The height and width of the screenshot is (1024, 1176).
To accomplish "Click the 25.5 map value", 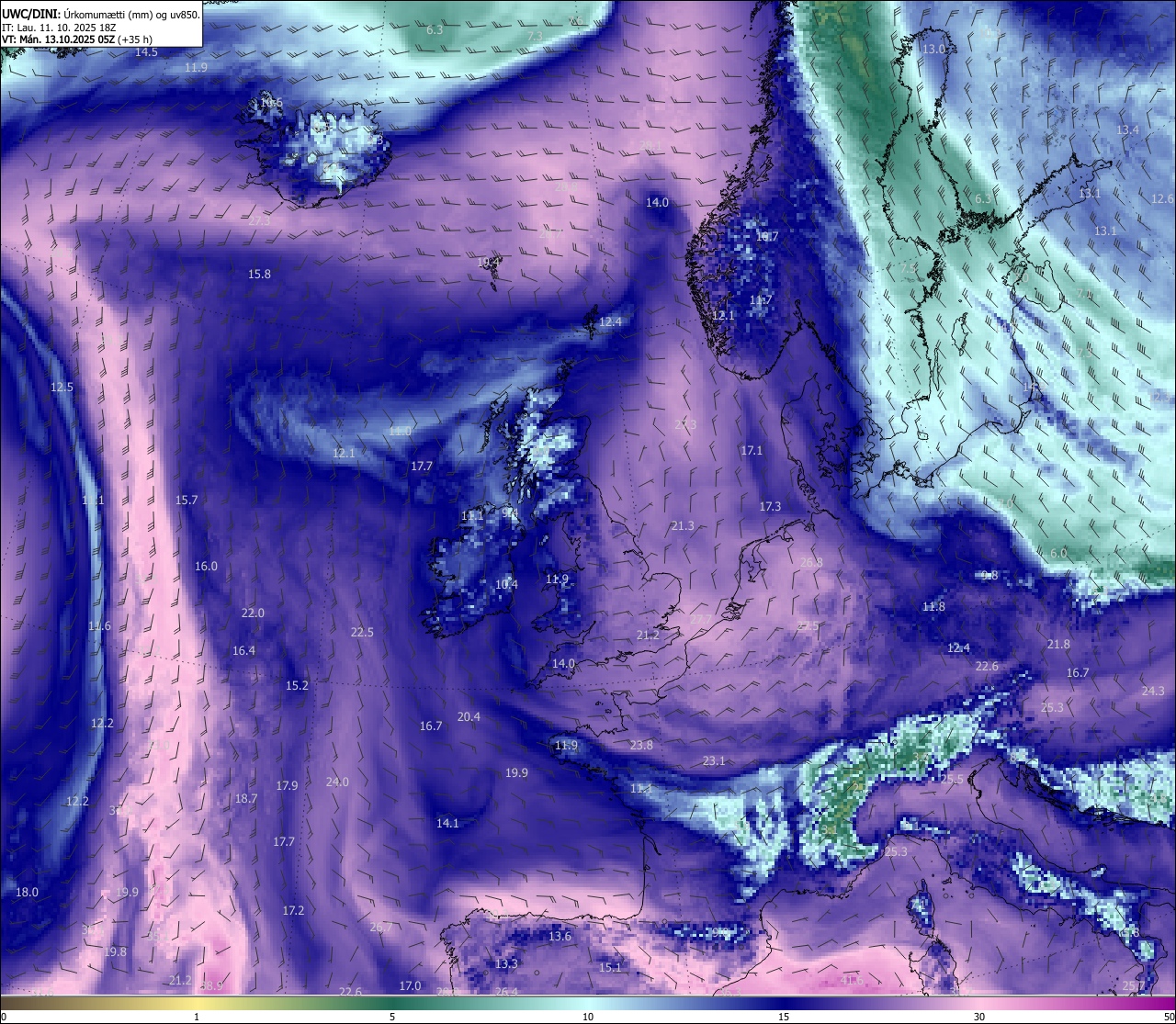I will 953,780.
